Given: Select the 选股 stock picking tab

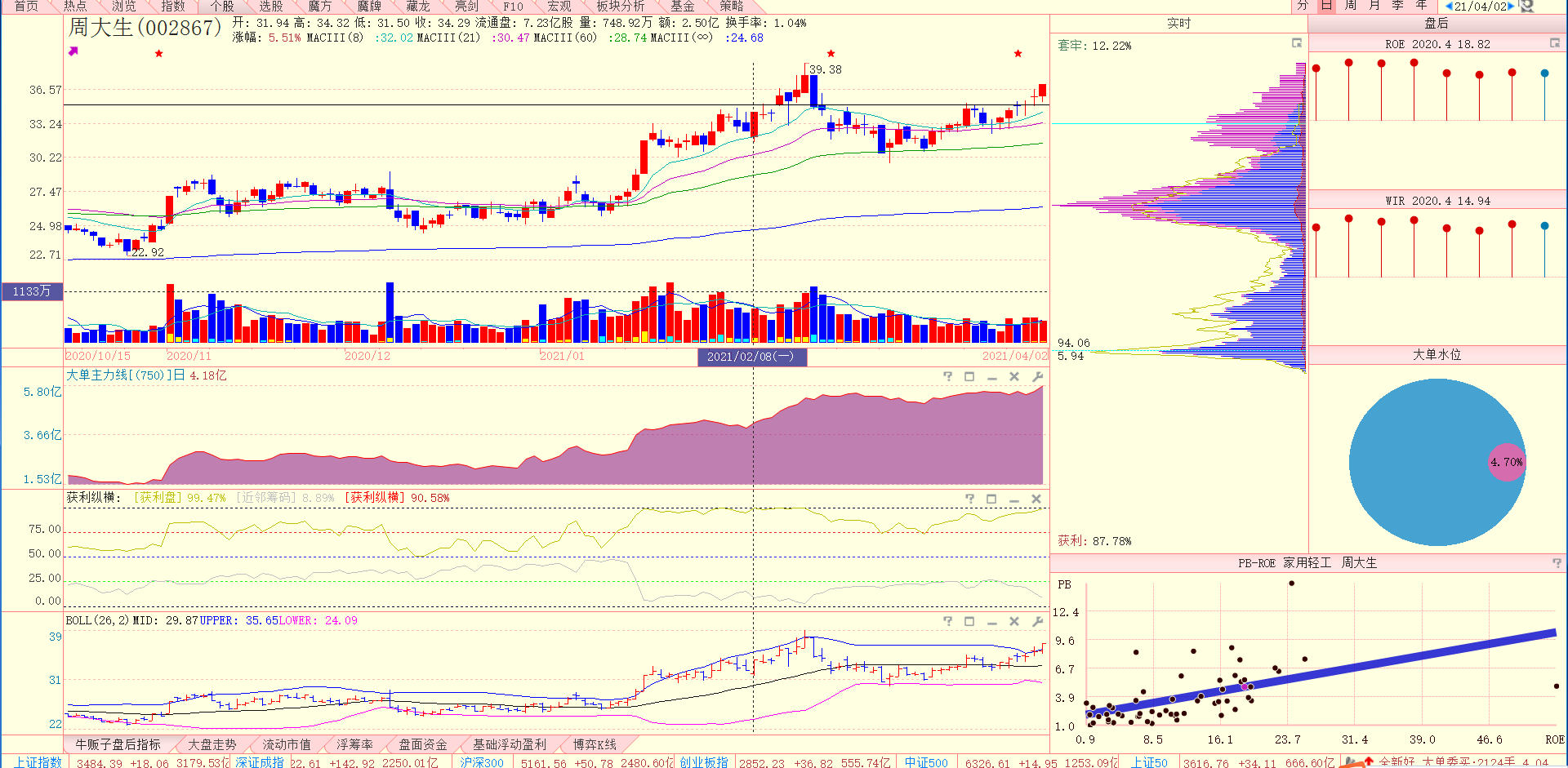Looking at the screenshot, I should pos(271,6).
